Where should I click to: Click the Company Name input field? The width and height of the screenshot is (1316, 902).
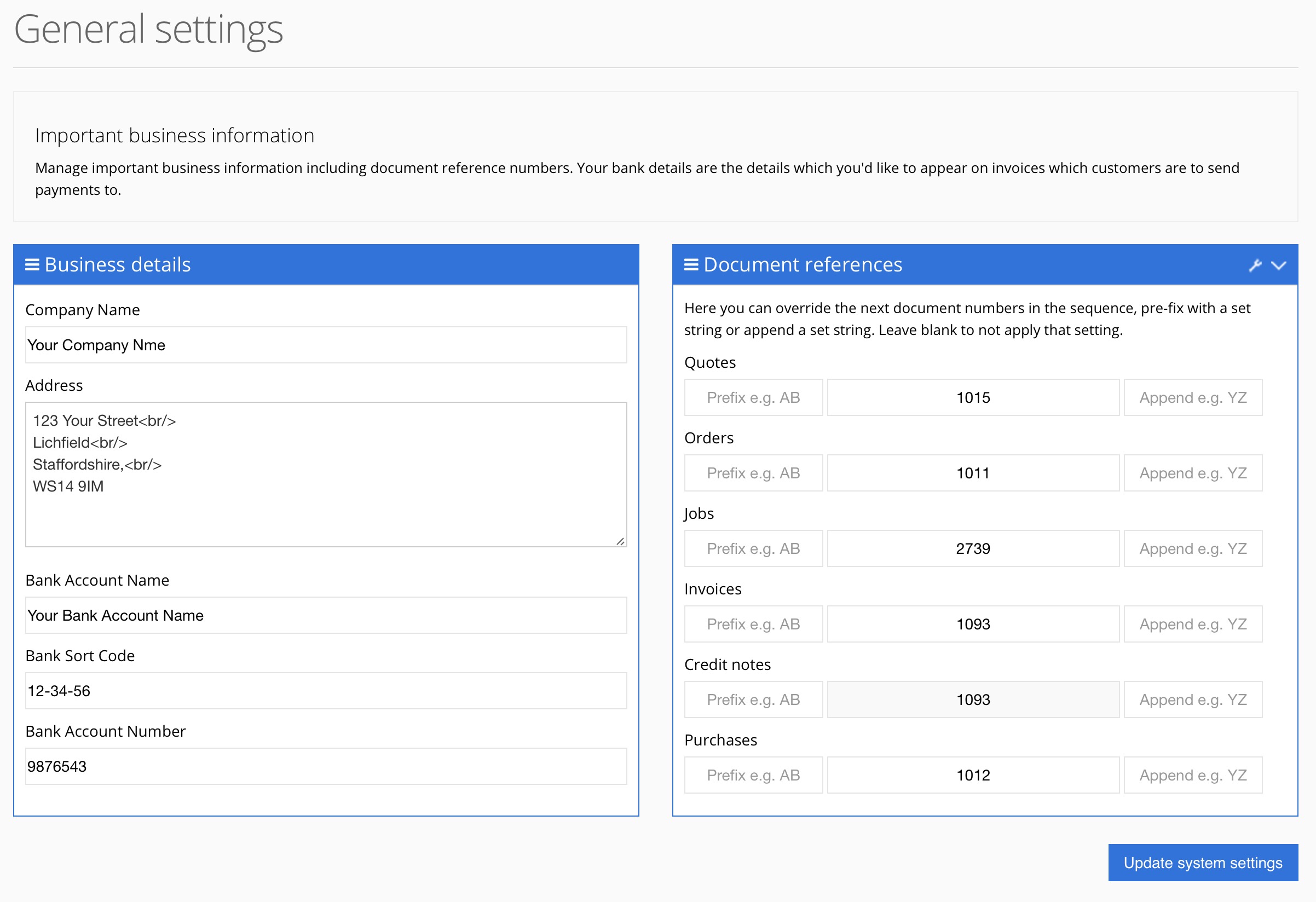click(326, 345)
